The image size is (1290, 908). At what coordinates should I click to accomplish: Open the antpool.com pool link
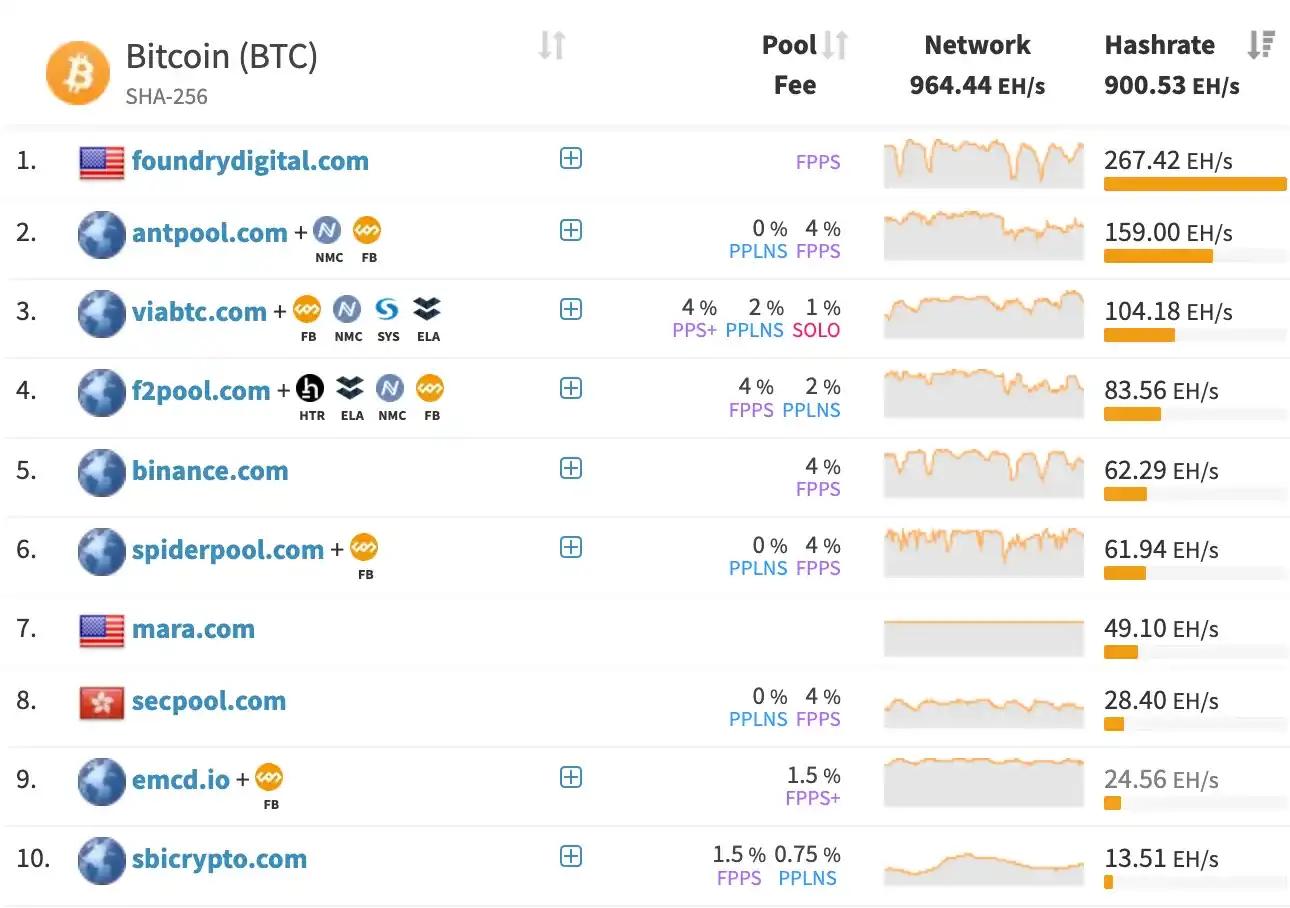click(x=209, y=233)
